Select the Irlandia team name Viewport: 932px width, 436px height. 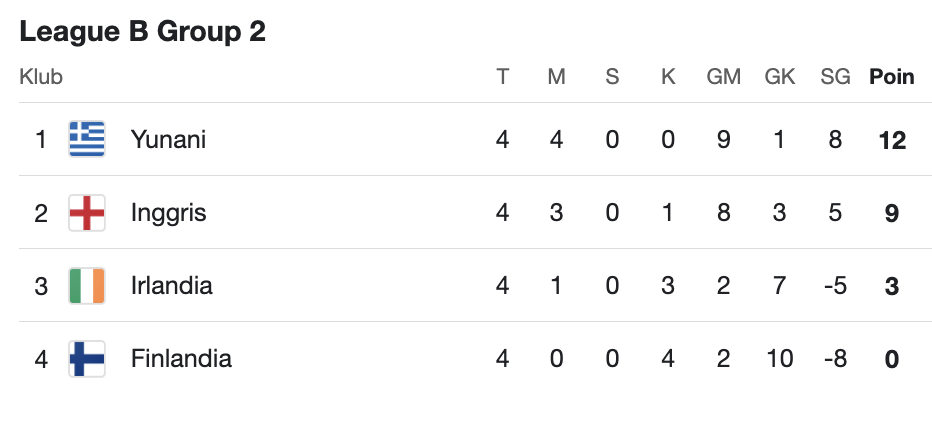click(x=171, y=286)
